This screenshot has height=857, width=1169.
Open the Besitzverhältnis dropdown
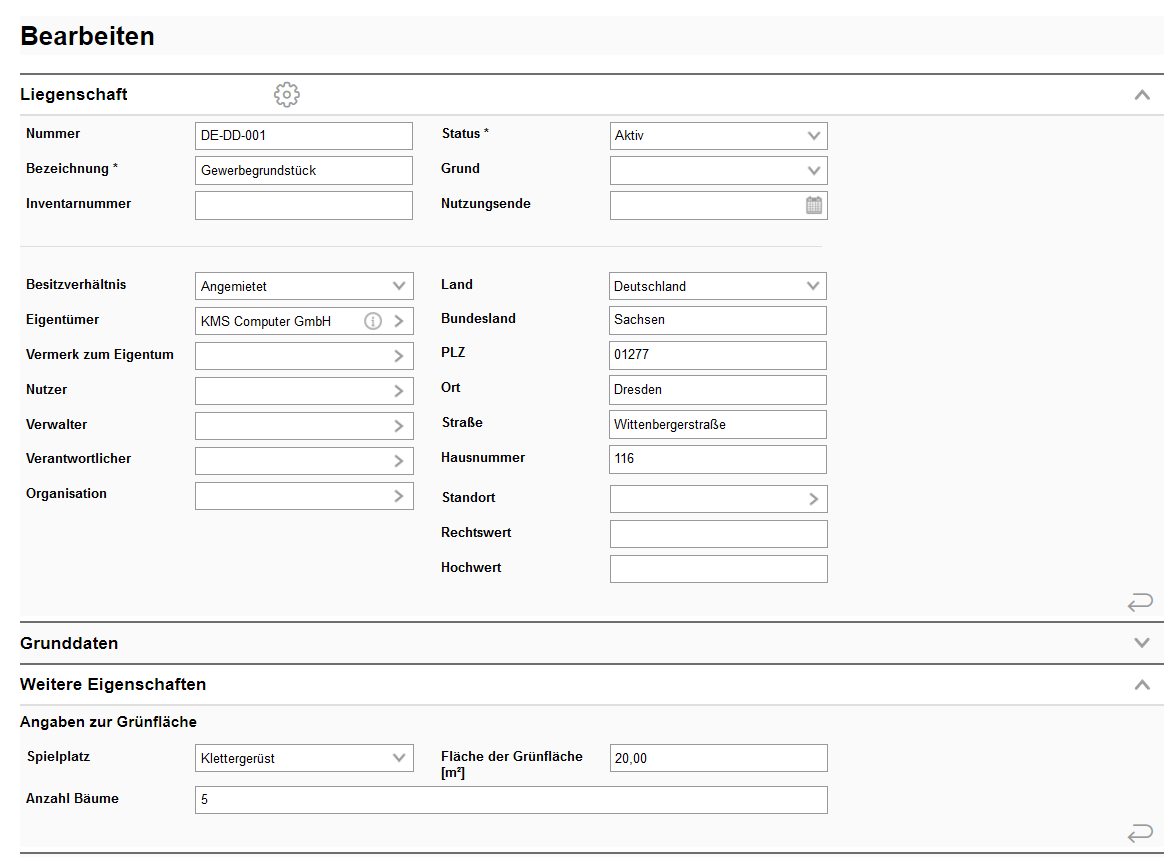coord(304,286)
